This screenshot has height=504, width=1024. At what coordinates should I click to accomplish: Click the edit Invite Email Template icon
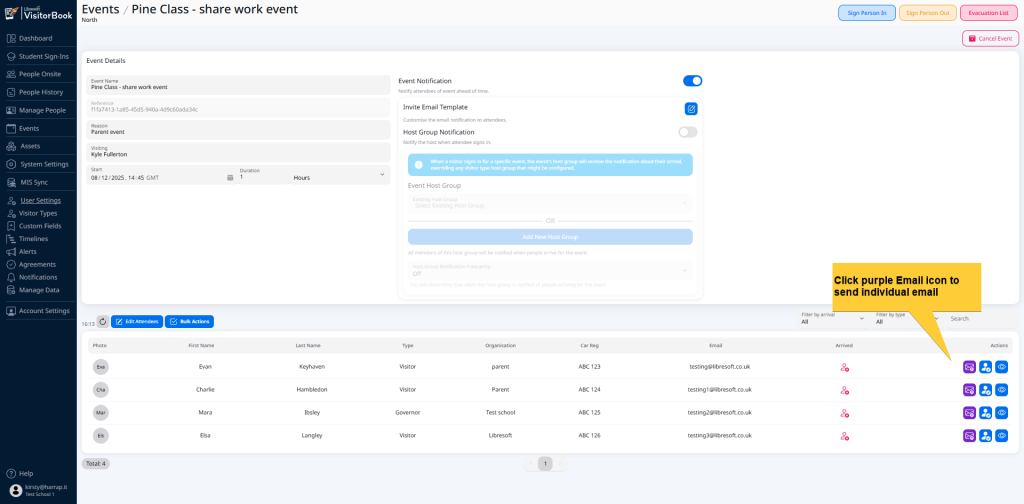691,109
